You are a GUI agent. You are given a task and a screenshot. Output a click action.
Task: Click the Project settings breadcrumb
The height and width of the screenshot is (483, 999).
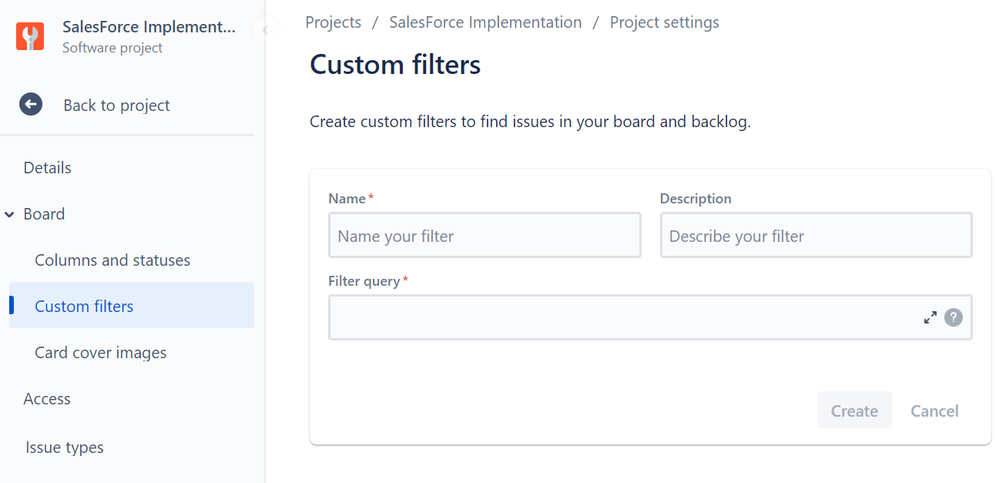click(664, 22)
